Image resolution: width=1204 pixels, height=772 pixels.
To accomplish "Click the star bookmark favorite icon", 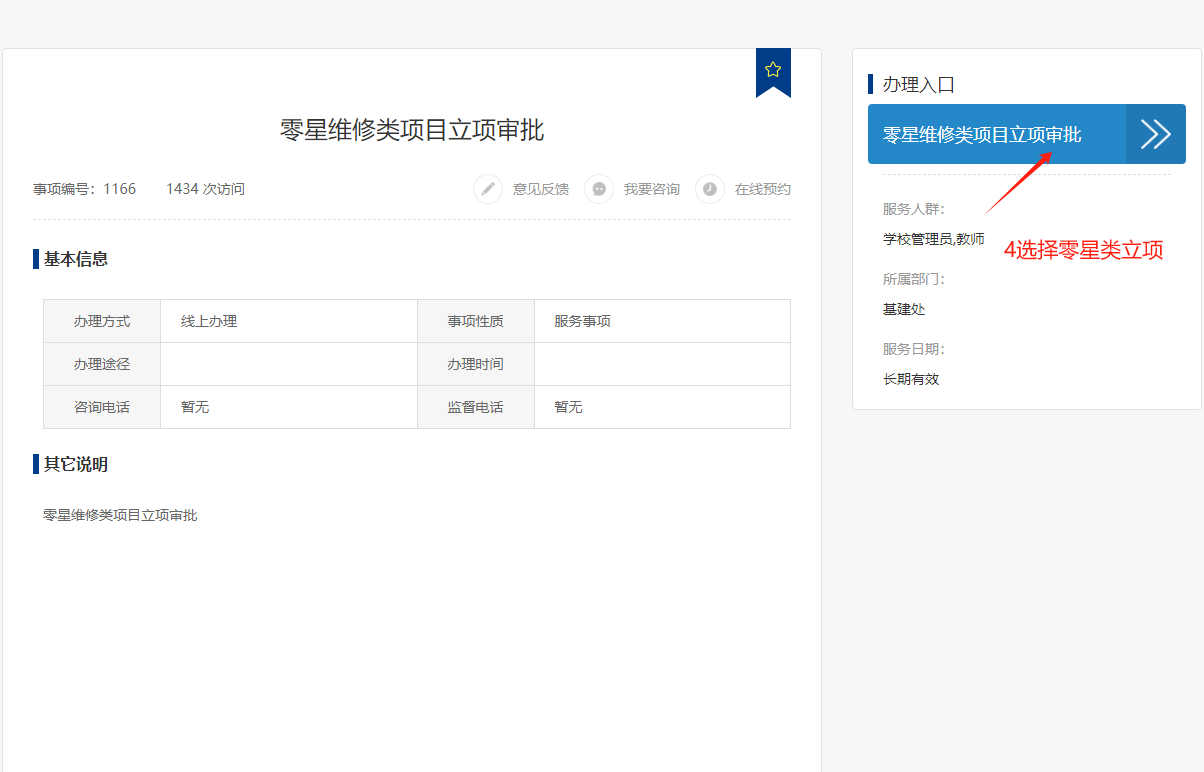I will click(x=773, y=70).
